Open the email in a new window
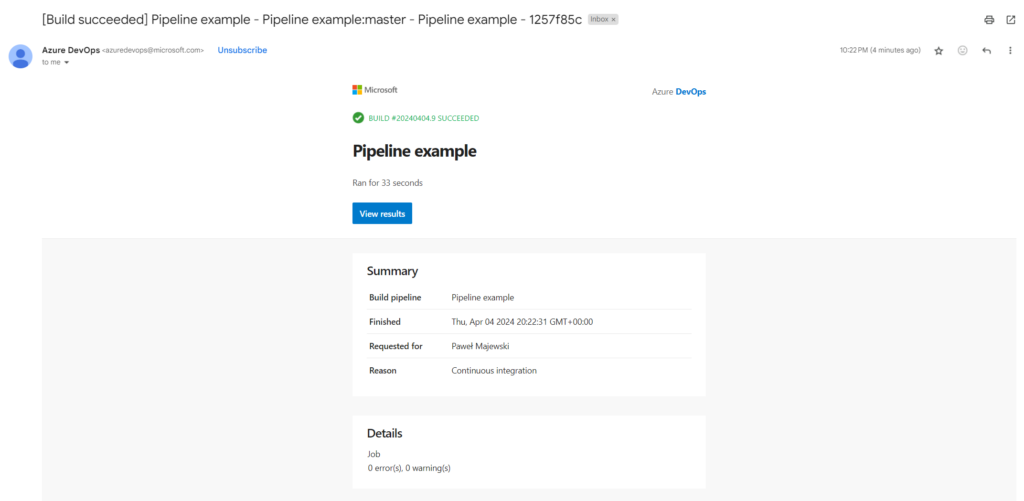Screen dimensions: 1024x501 (x=1010, y=20)
